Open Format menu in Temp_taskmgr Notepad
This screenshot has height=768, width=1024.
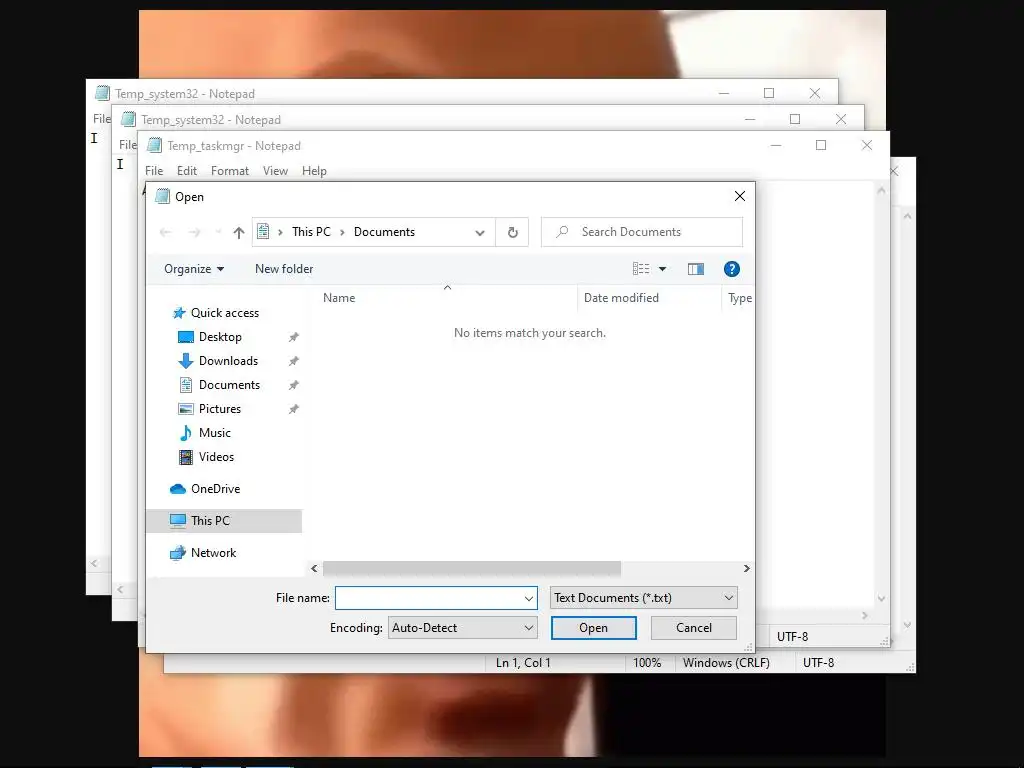pos(230,171)
